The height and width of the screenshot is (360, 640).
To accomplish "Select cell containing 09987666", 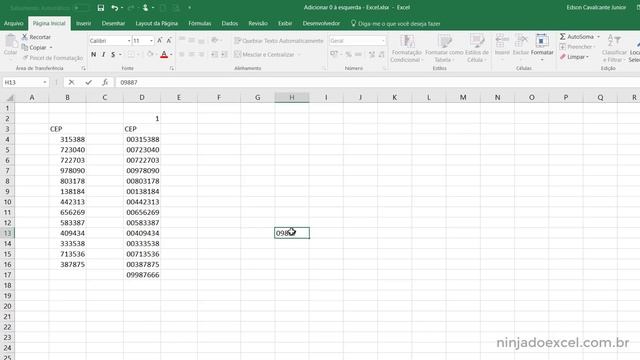I will (x=142, y=275).
